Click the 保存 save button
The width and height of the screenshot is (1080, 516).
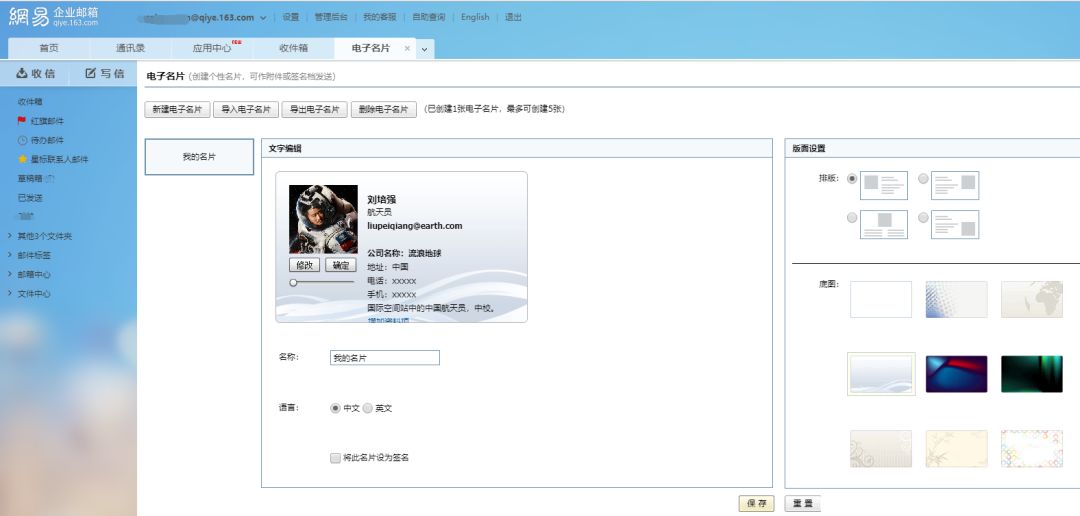[x=756, y=504]
